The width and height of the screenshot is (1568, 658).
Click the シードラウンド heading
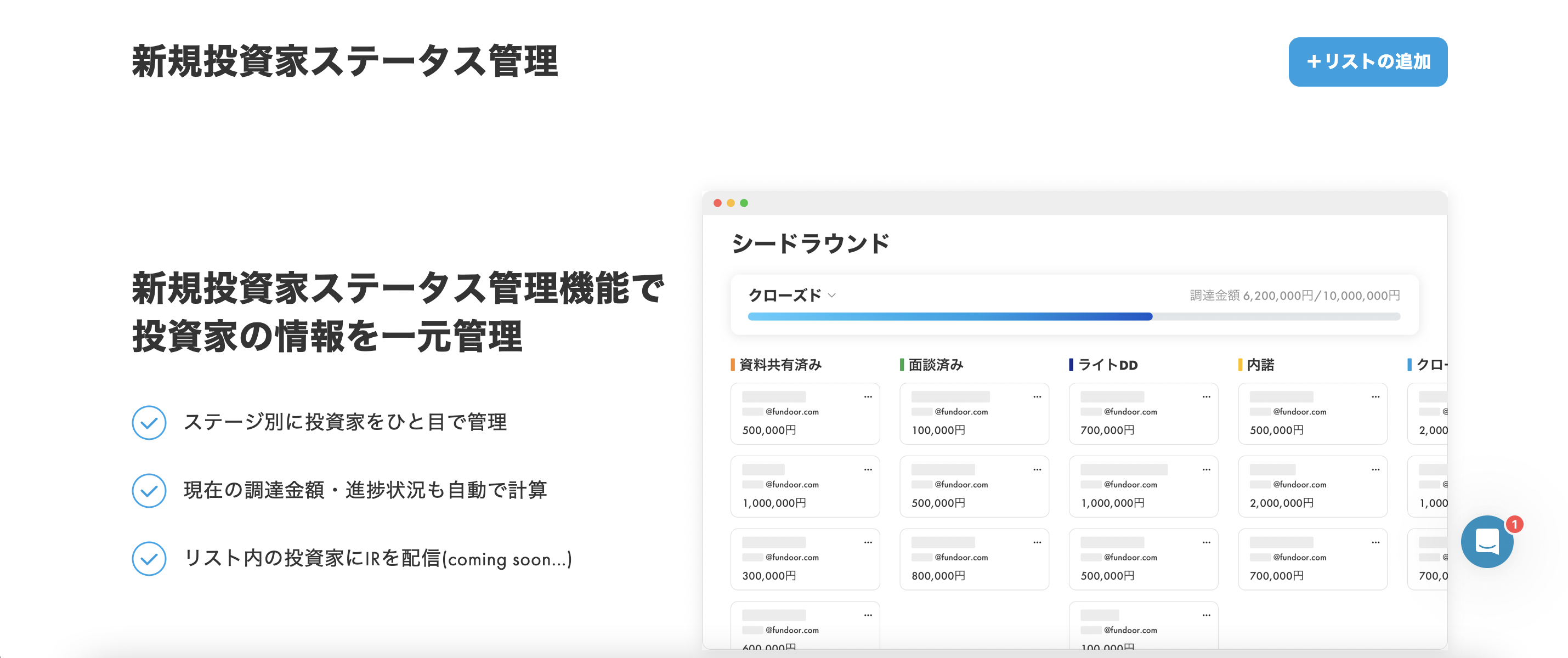(810, 243)
